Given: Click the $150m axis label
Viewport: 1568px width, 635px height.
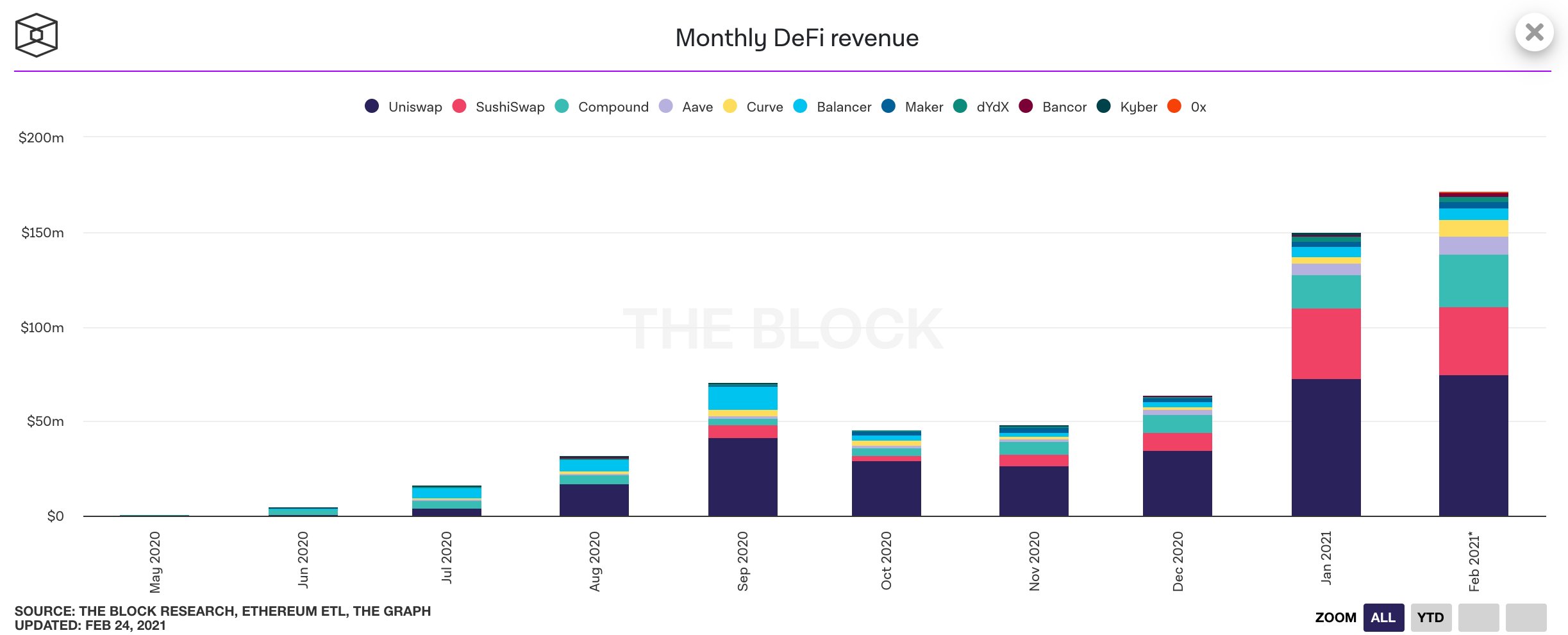Looking at the screenshot, I should (x=42, y=232).
